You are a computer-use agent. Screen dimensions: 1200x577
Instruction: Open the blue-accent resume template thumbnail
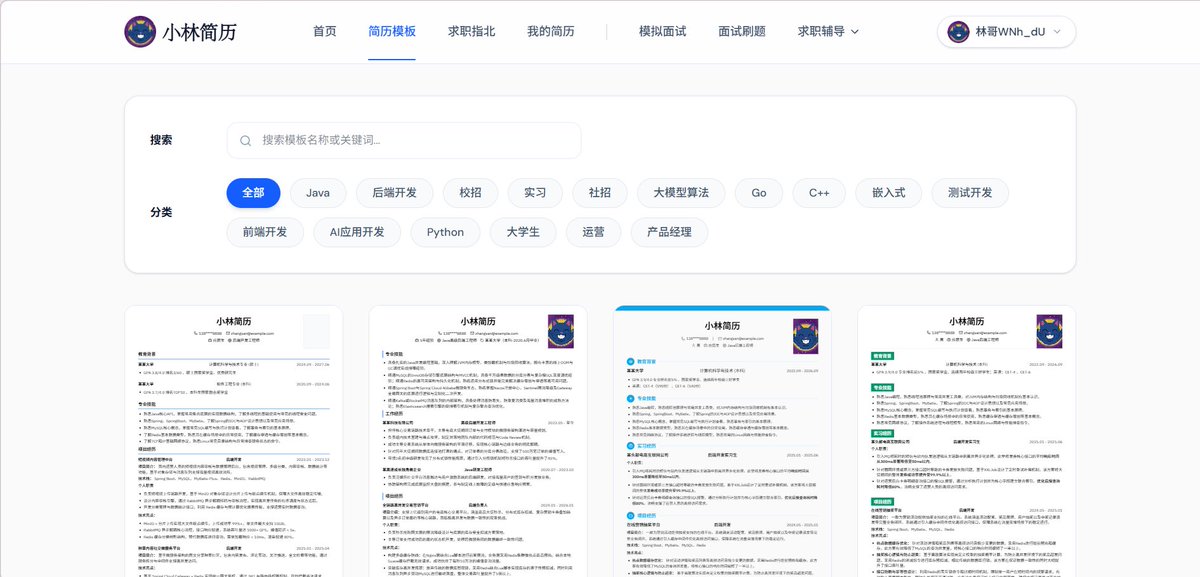[722, 441]
